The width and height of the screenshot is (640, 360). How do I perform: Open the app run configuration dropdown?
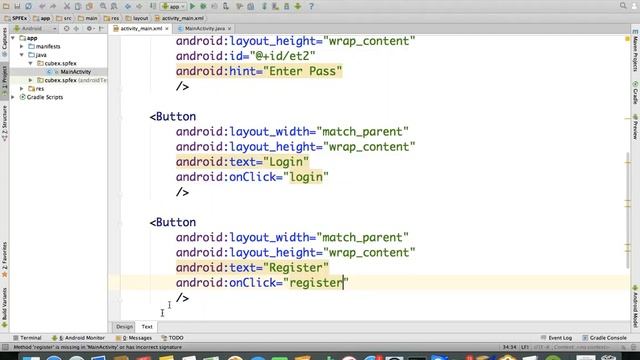(173, 6)
